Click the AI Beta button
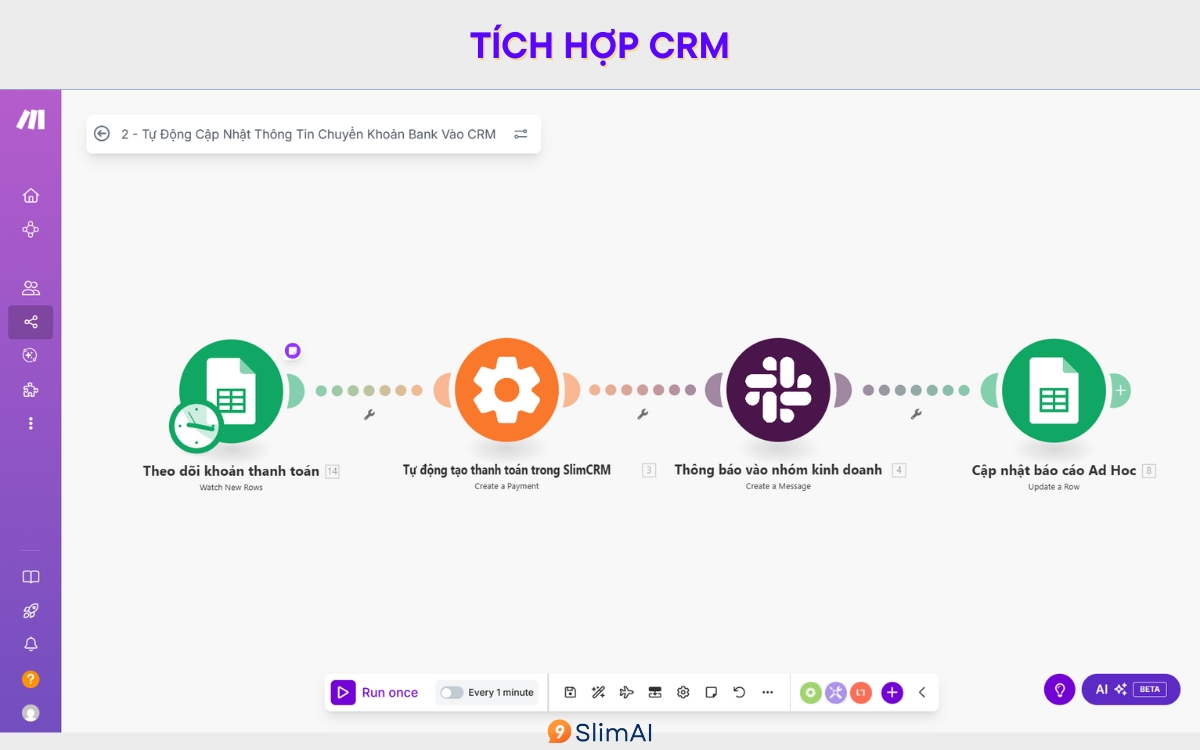1200x750 pixels. pos(1130,689)
